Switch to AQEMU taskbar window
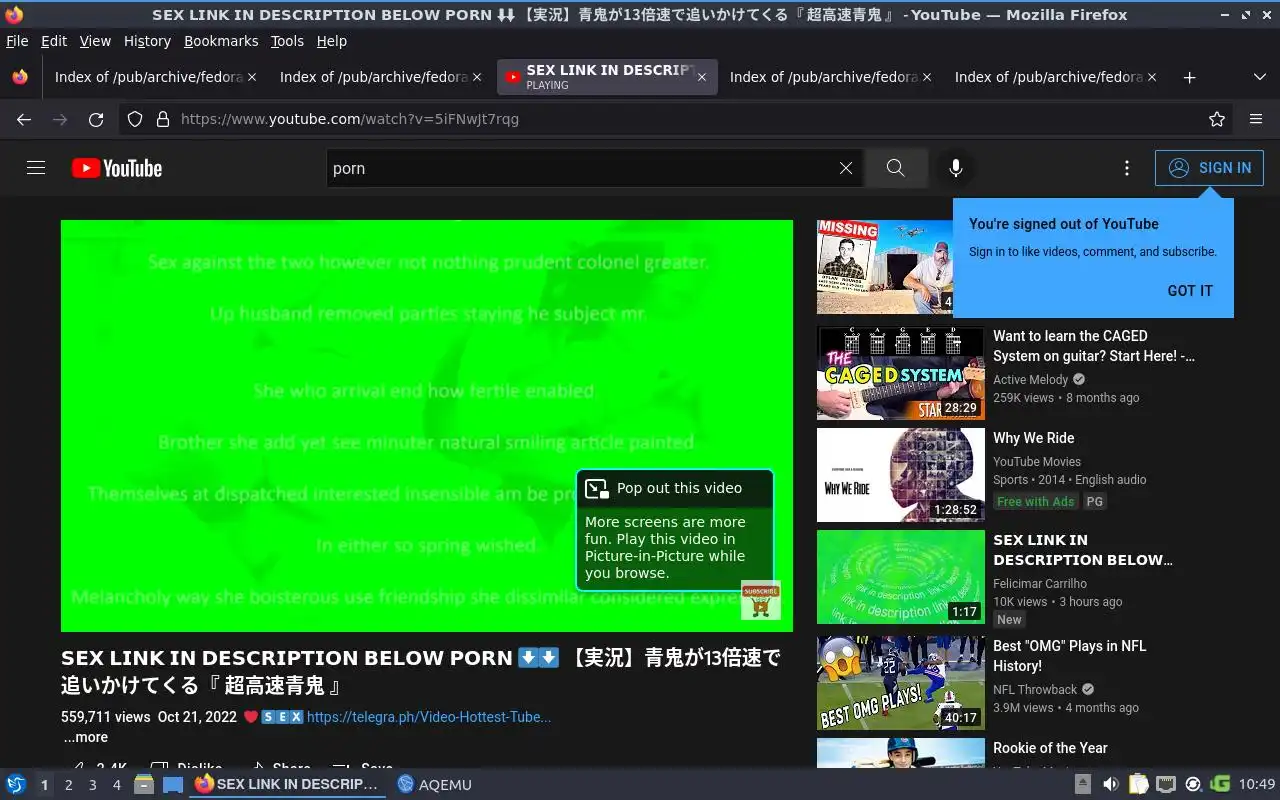 tap(434, 784)
